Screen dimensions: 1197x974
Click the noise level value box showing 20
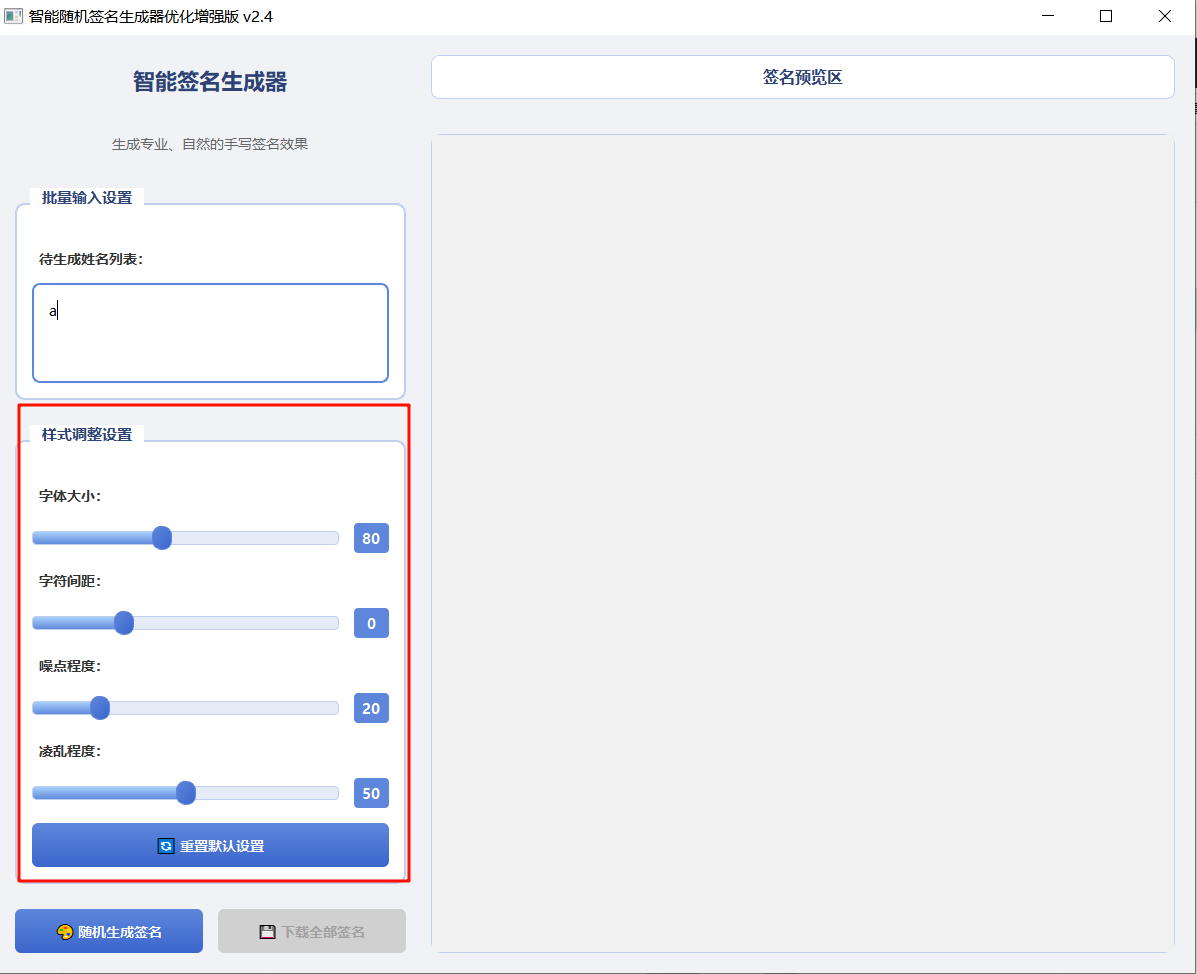pos(371,709)
